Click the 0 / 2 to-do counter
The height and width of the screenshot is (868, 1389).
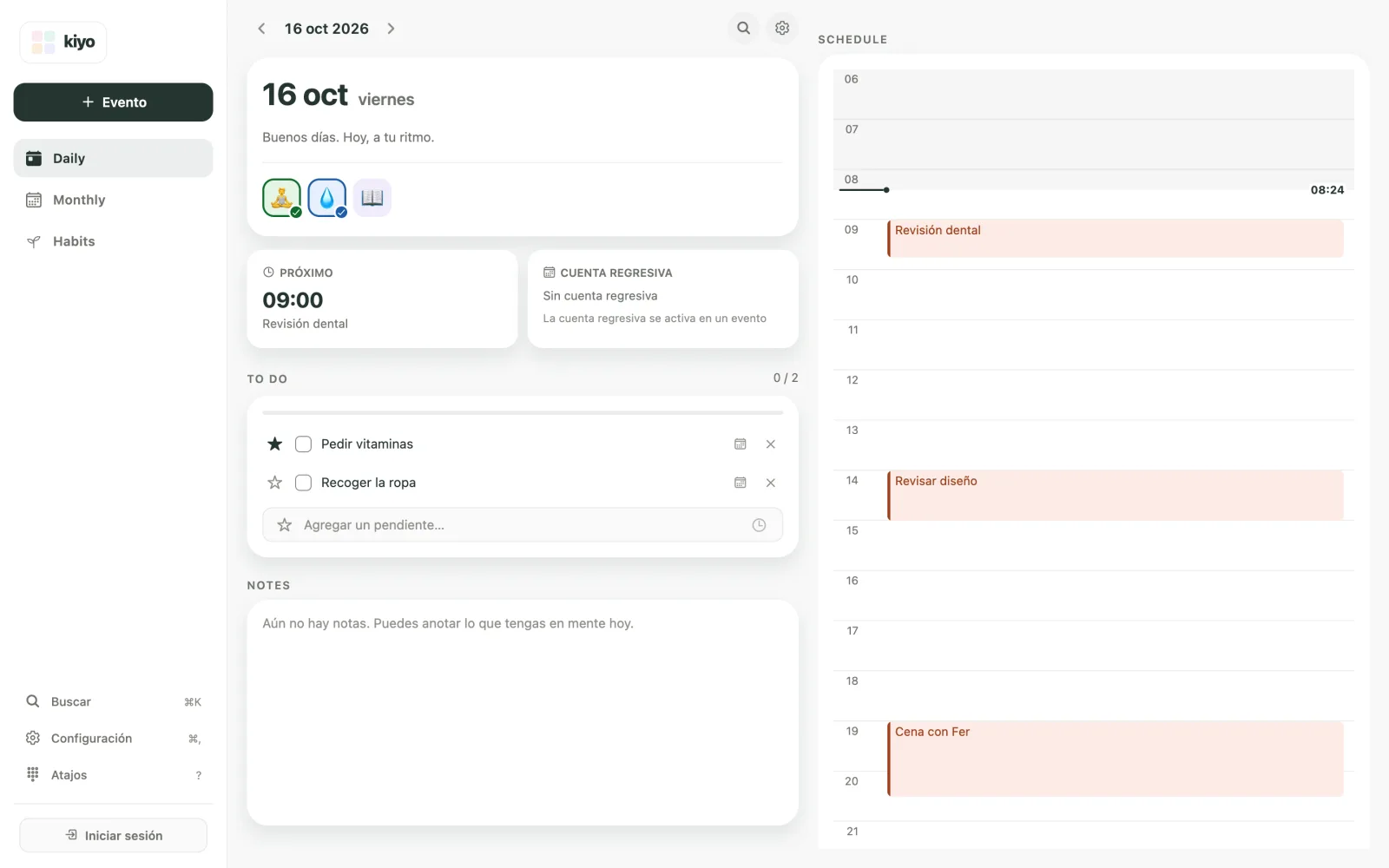pyautogui.click(x=786, y=378)
